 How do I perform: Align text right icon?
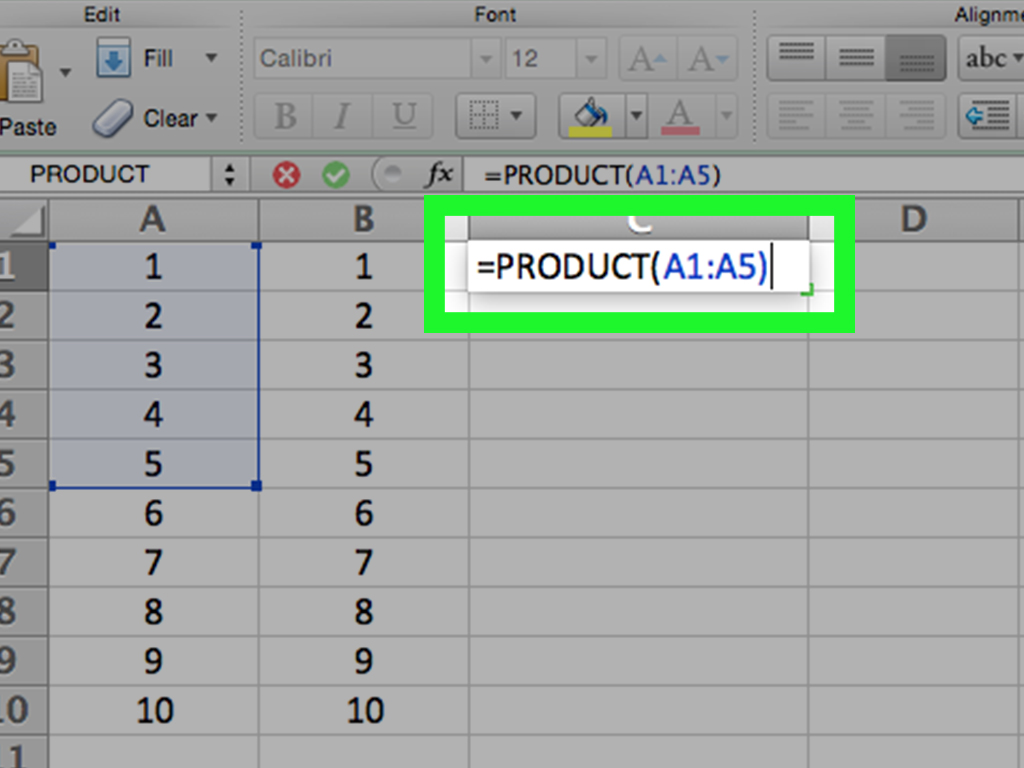pos(916,116)
